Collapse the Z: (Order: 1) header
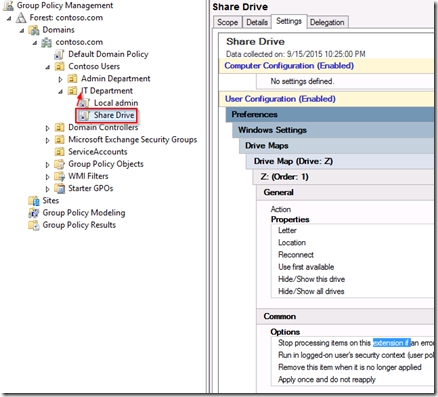 (x=344, y=177)
